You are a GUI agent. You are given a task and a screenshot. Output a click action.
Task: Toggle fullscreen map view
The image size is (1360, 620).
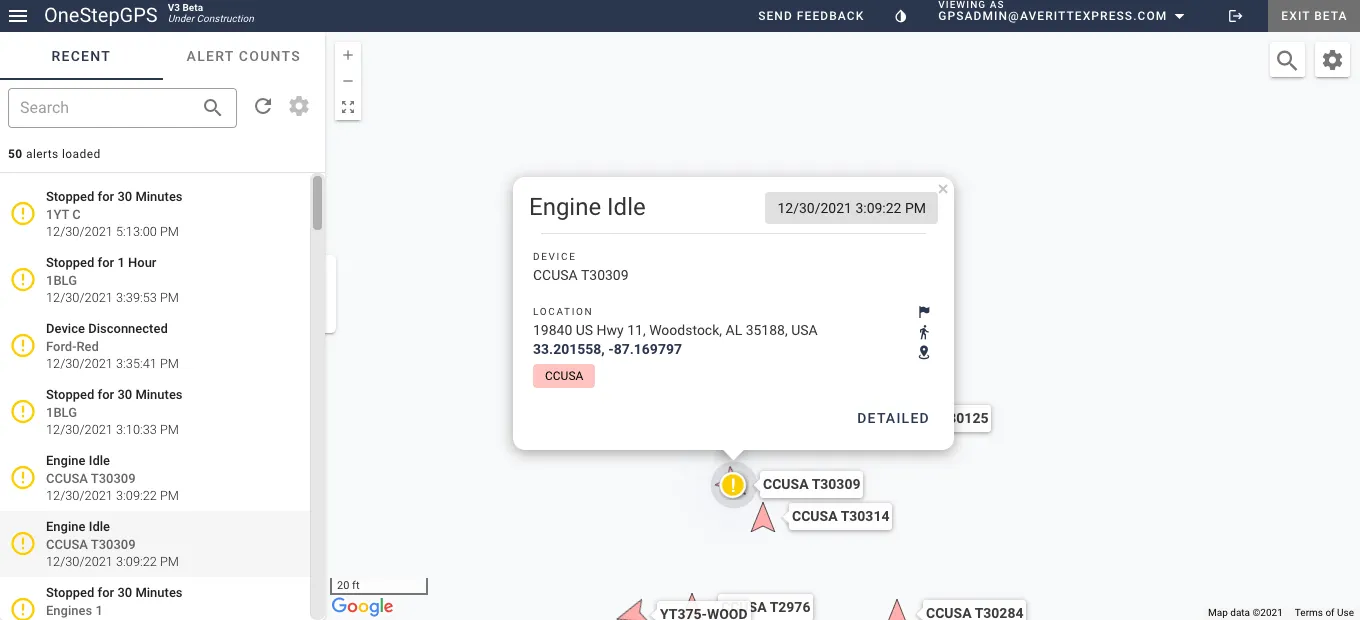348,106
